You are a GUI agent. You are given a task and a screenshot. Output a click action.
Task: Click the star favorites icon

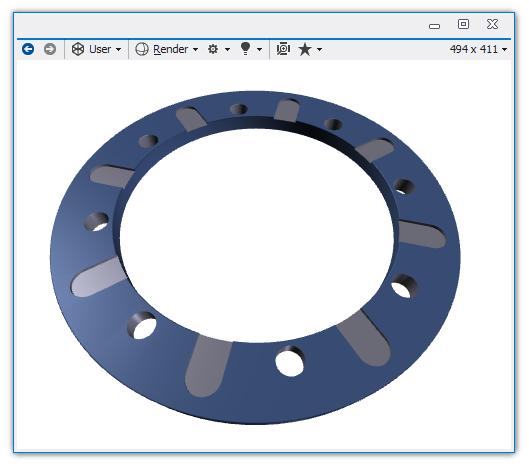(305, 49)
